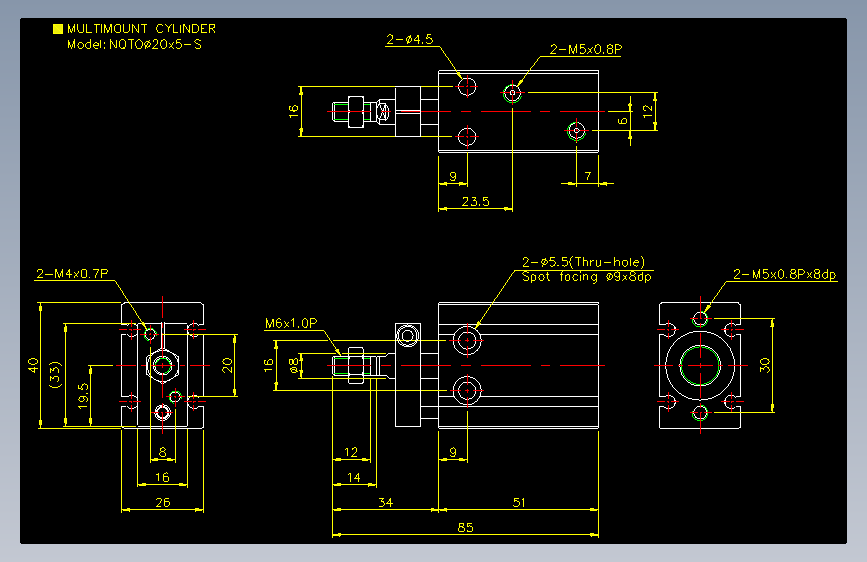This screenshot has width=867, height=562.
Task: Select the Spot facing ⌀9x8dp note
Action: tap(587, 277)
